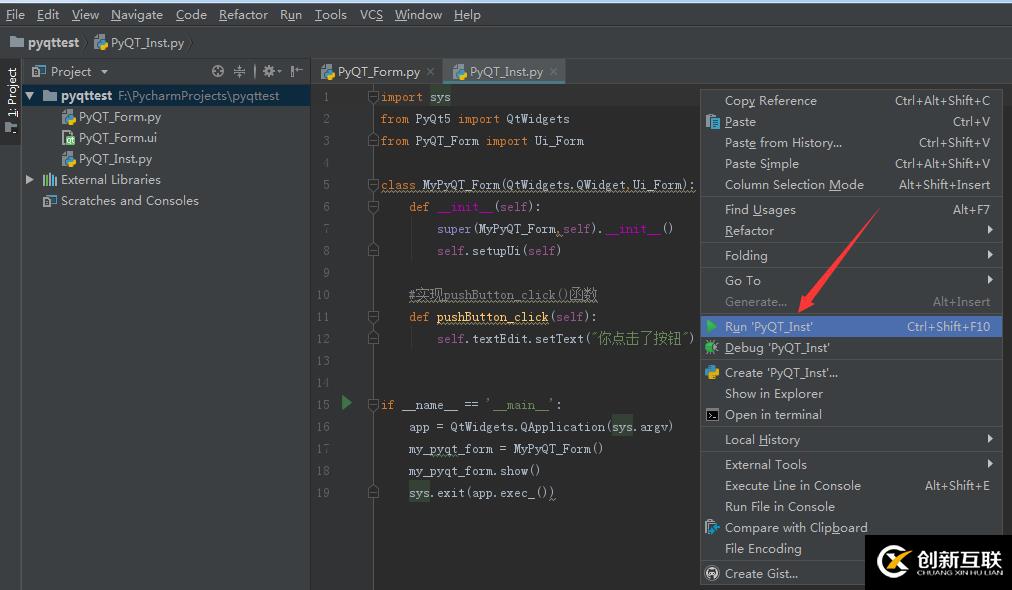
Task: Toggle Column Selection Mode
Action: point(851,185)
